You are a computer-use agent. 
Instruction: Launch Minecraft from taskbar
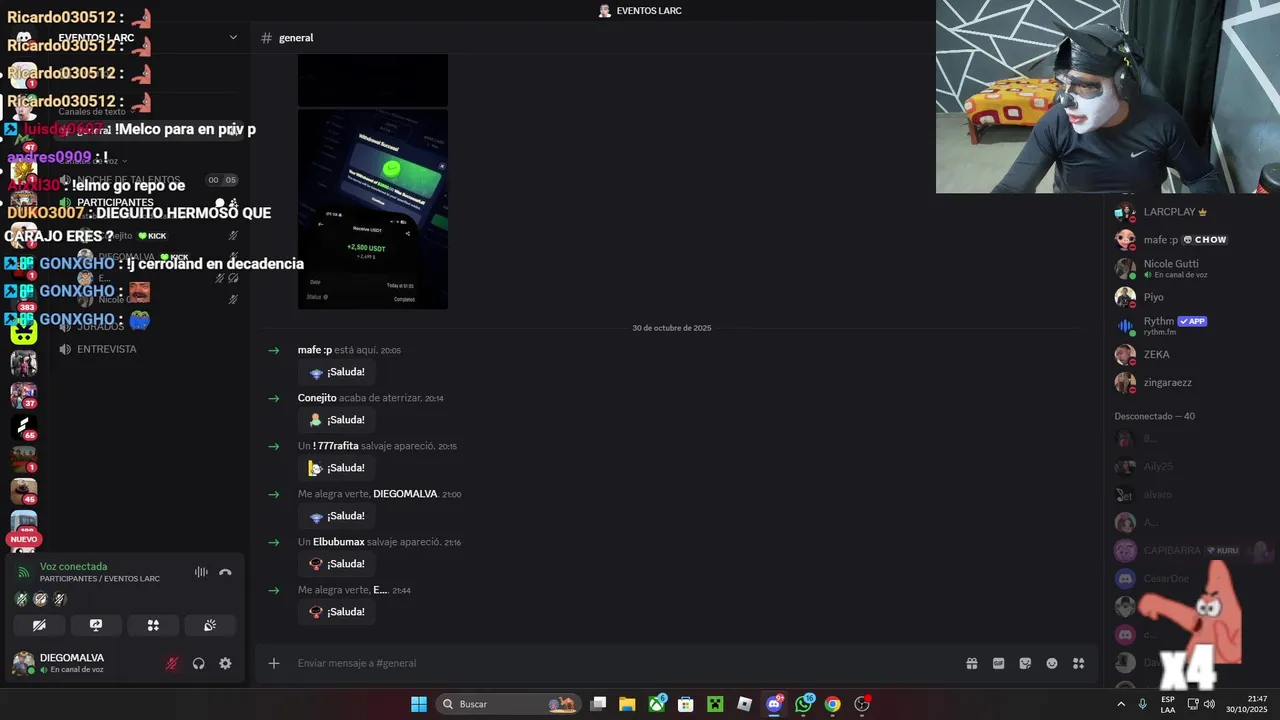pyautogui.click(x=715, y=704)
